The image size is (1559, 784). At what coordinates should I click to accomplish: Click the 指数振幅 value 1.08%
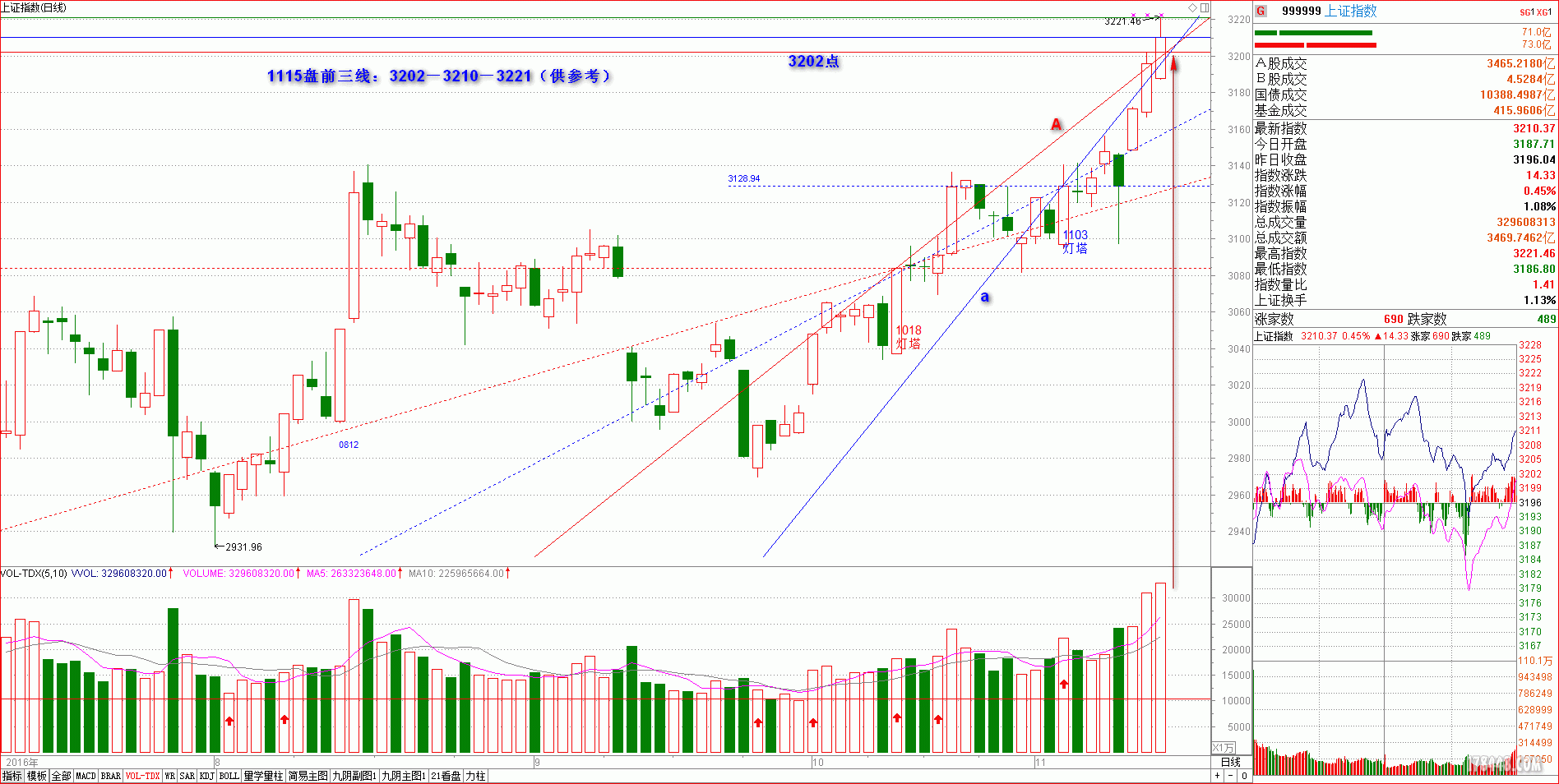tap(1539, 206)
